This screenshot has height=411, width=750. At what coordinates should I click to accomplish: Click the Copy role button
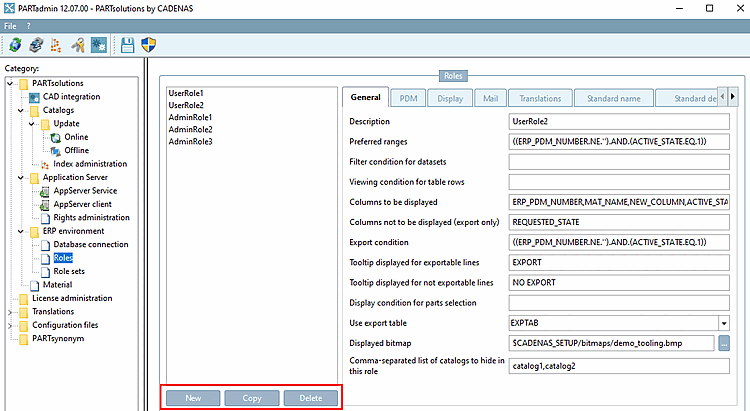click(252, 398)
